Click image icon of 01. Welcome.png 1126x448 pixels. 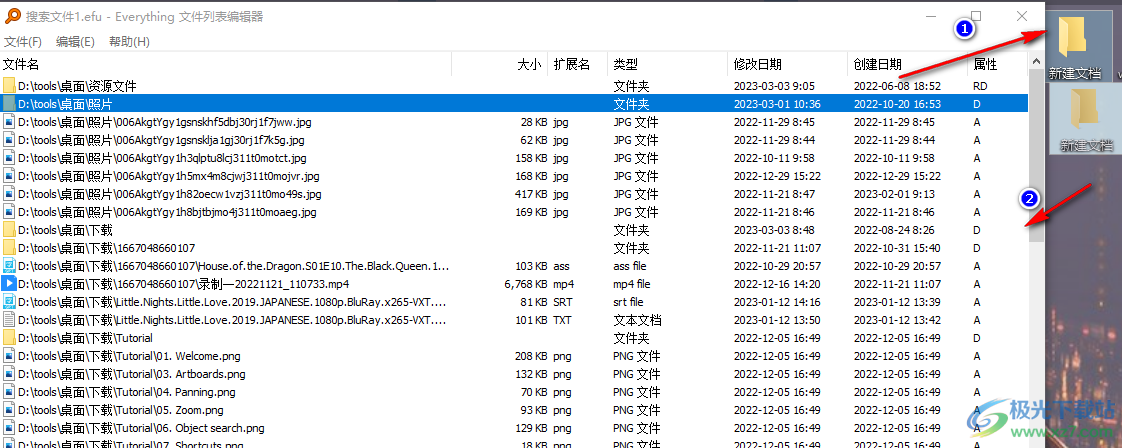click(x=9, y=355)
